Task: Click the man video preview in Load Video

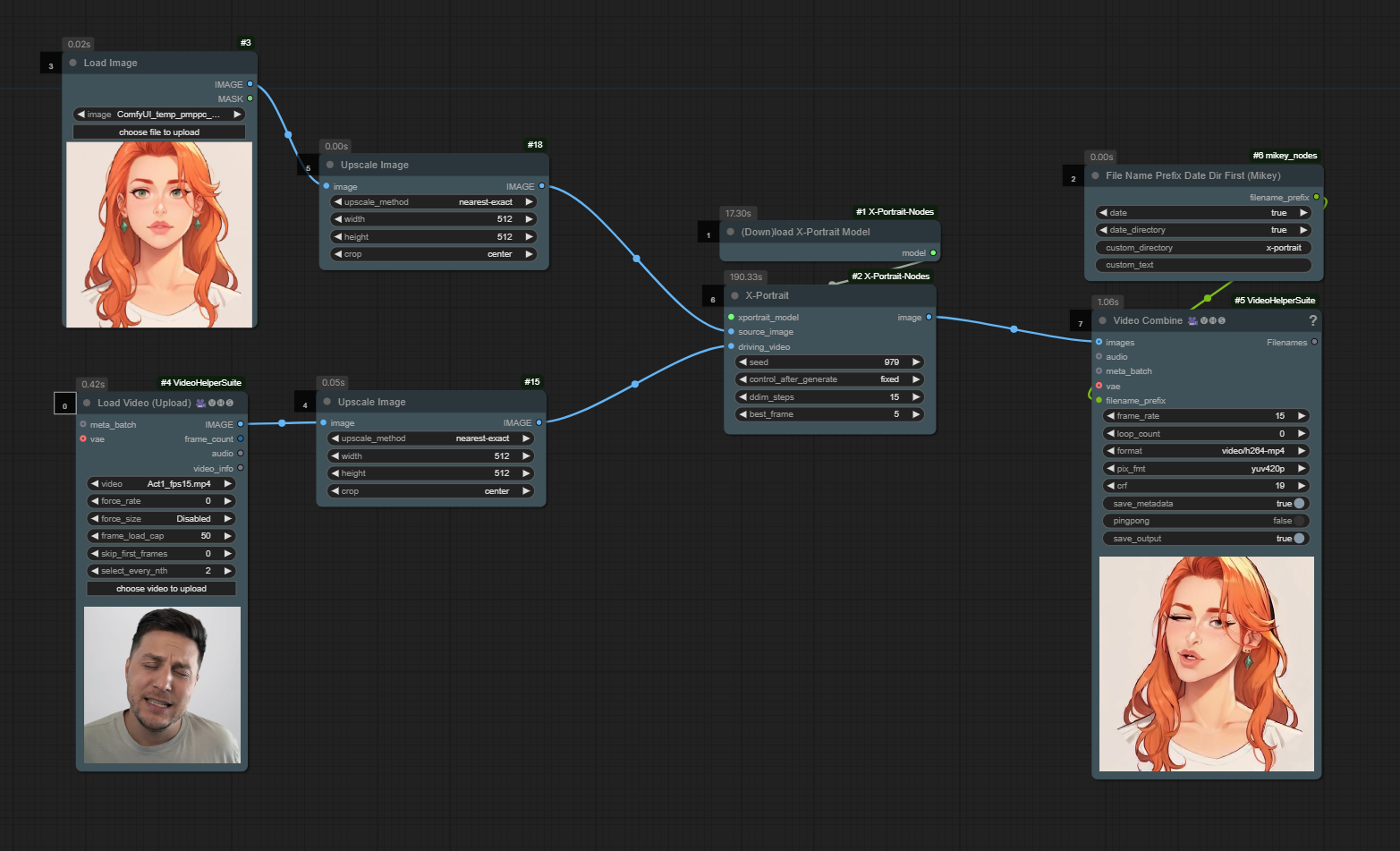Action: pyautogui.click(x=162, y=685)
